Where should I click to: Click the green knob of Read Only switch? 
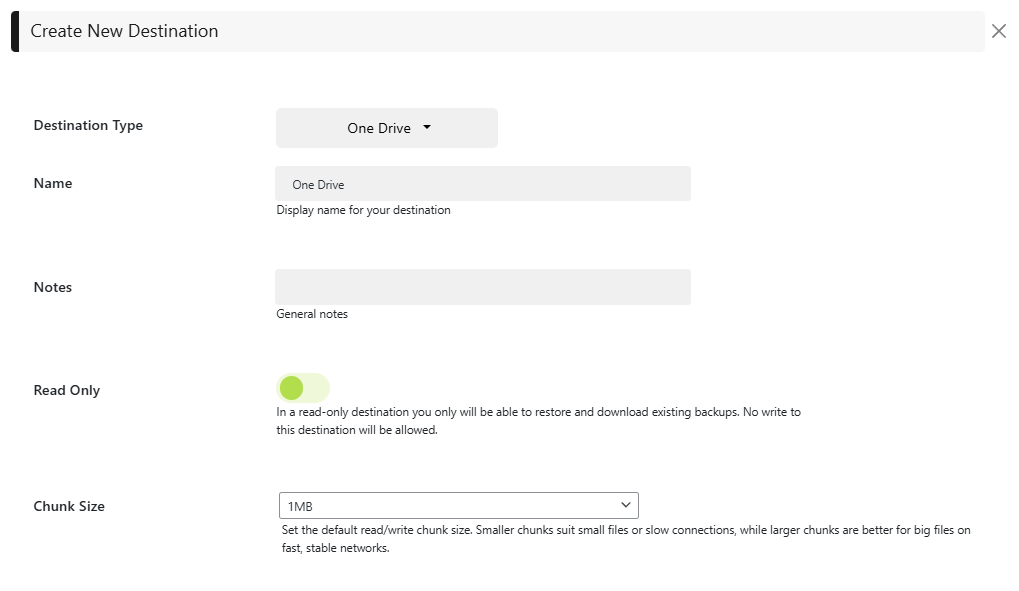[291, 388]
